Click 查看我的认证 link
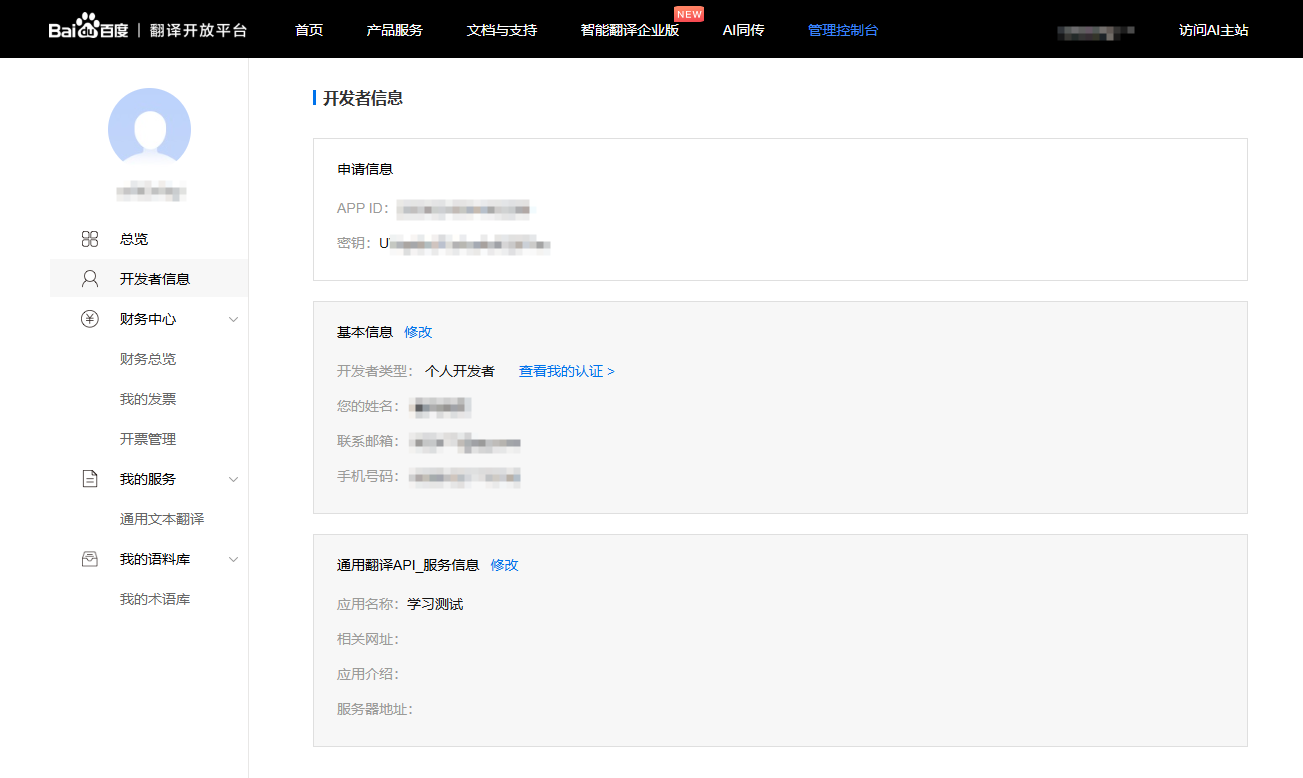This screenshot has height=778, width=1303. click(566, 371)
